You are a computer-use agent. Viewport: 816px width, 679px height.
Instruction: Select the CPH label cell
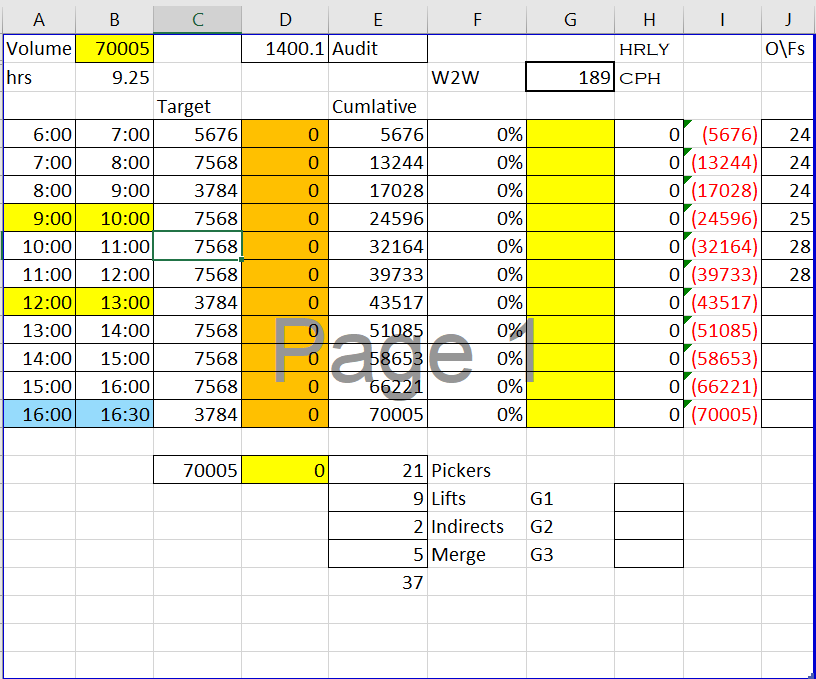click(649, 78)
